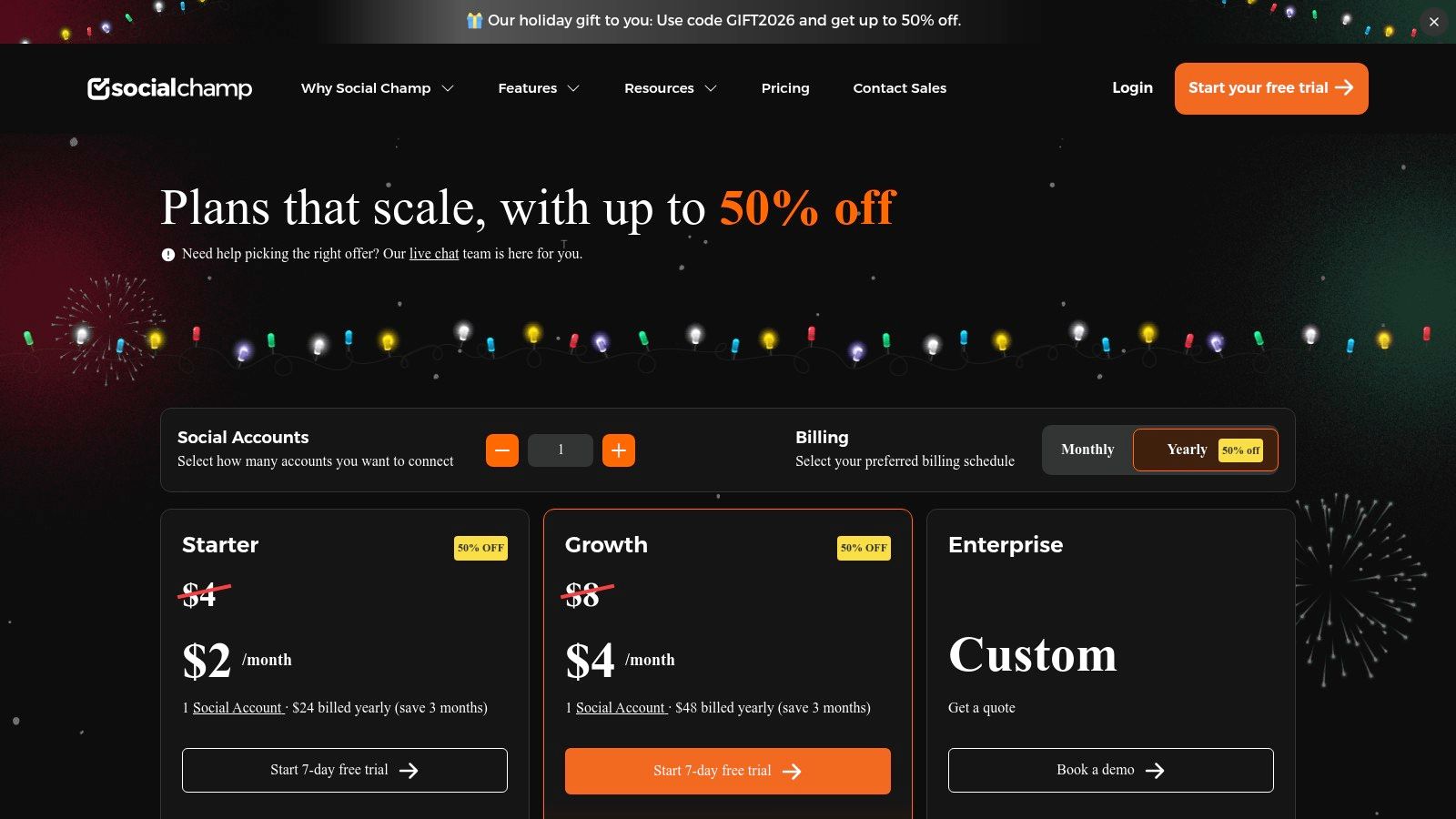Switch billing to Monthly

click(x=1087, y=450)
